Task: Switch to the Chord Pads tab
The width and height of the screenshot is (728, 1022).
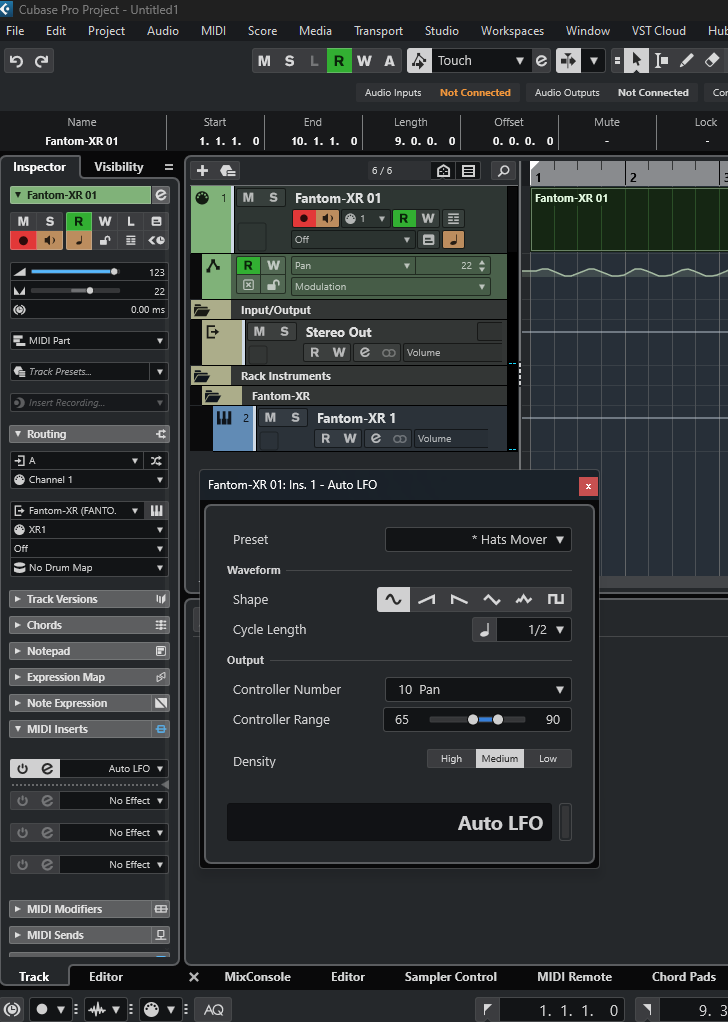Action: [x=684, y=976]
